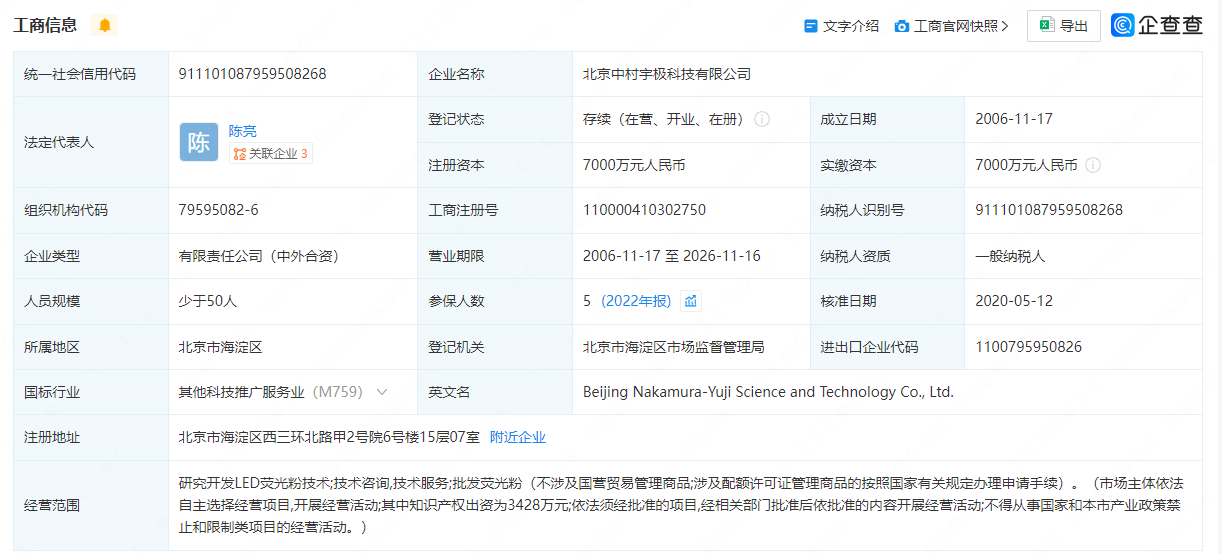Click info icon beside 实缴资本 7000万元
Viewport: 1222px width, 554px height.
pyautogui.click(x=1093, y=165)
